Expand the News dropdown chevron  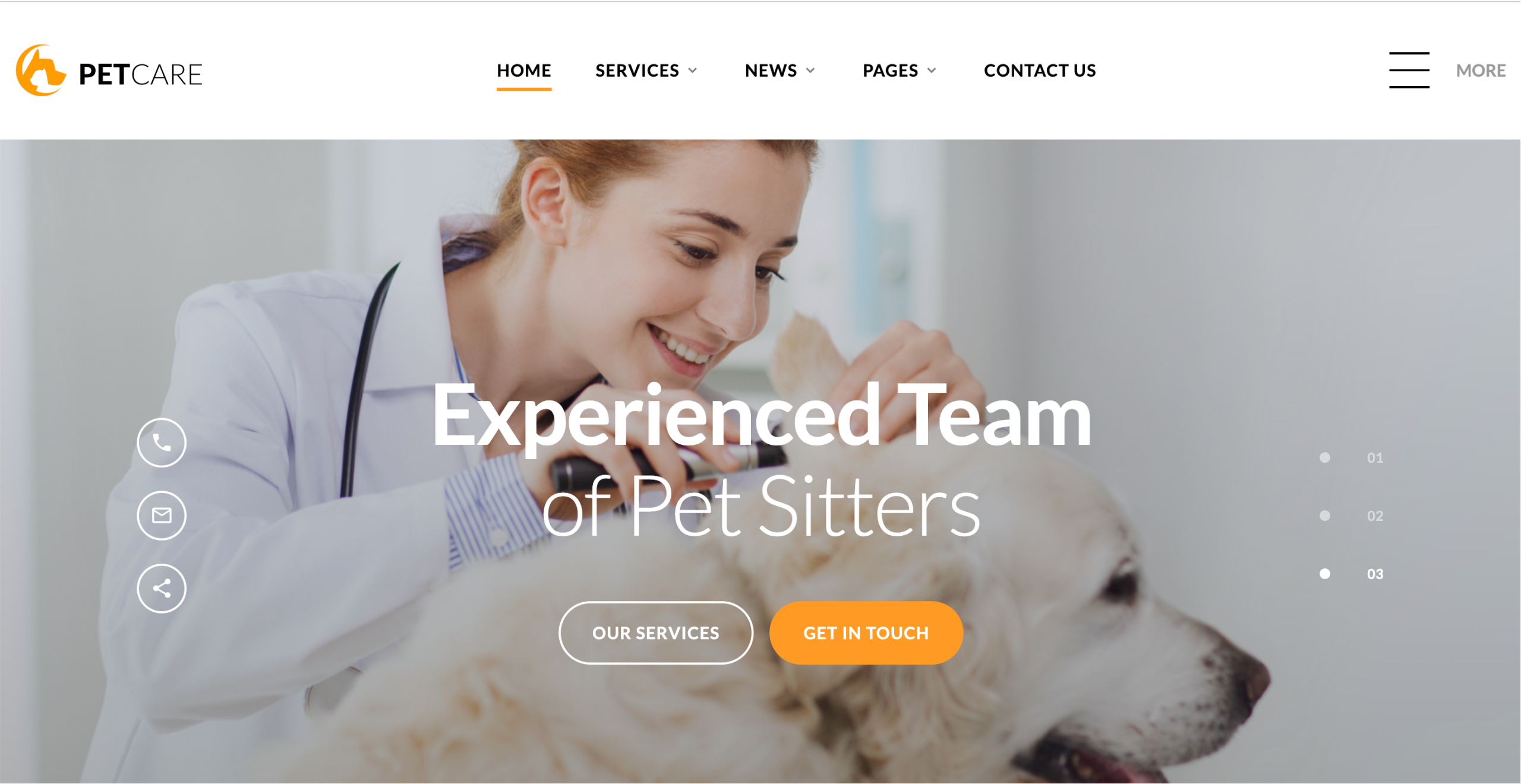(x=810, y=71)
